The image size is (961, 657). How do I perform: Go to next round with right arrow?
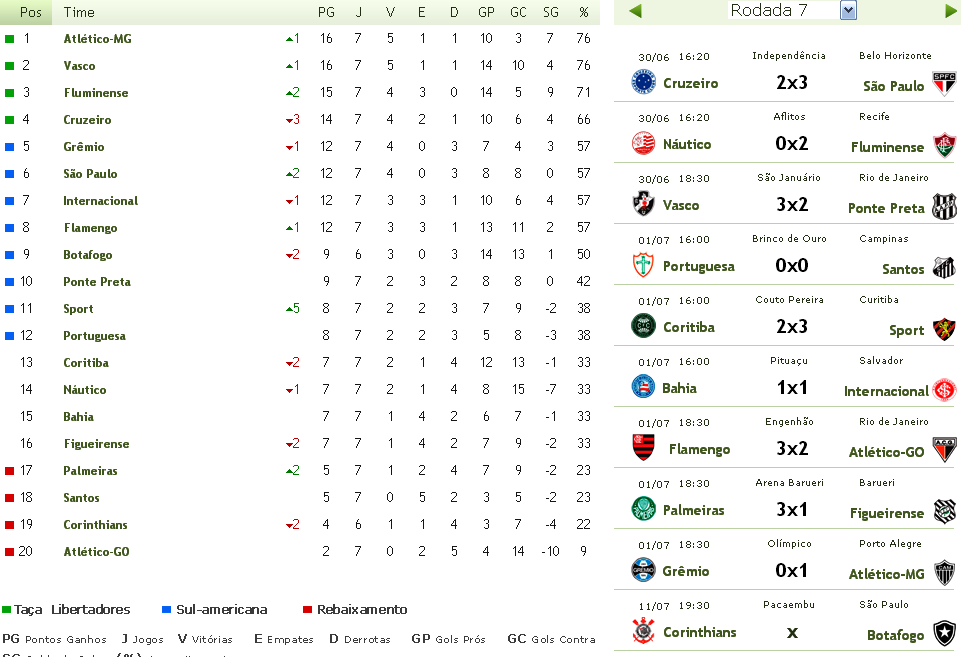pos(950,11)
